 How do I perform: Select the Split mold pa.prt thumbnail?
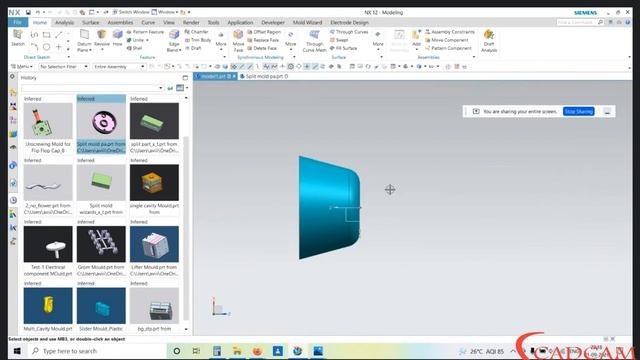click(x=101, y=121)
